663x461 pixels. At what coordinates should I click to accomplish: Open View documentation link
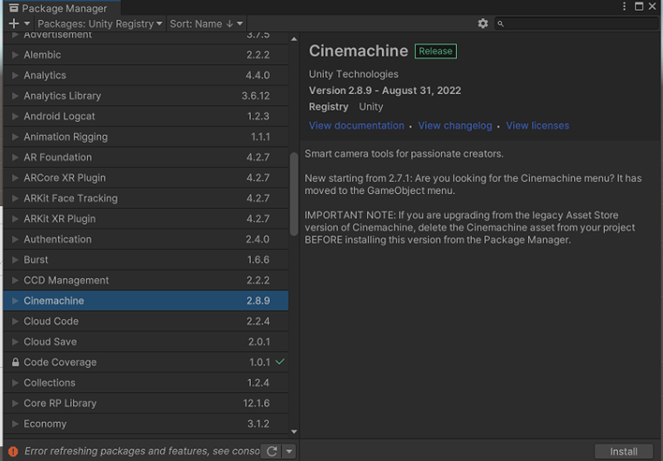pyautogui.click(x=356, y=126)
